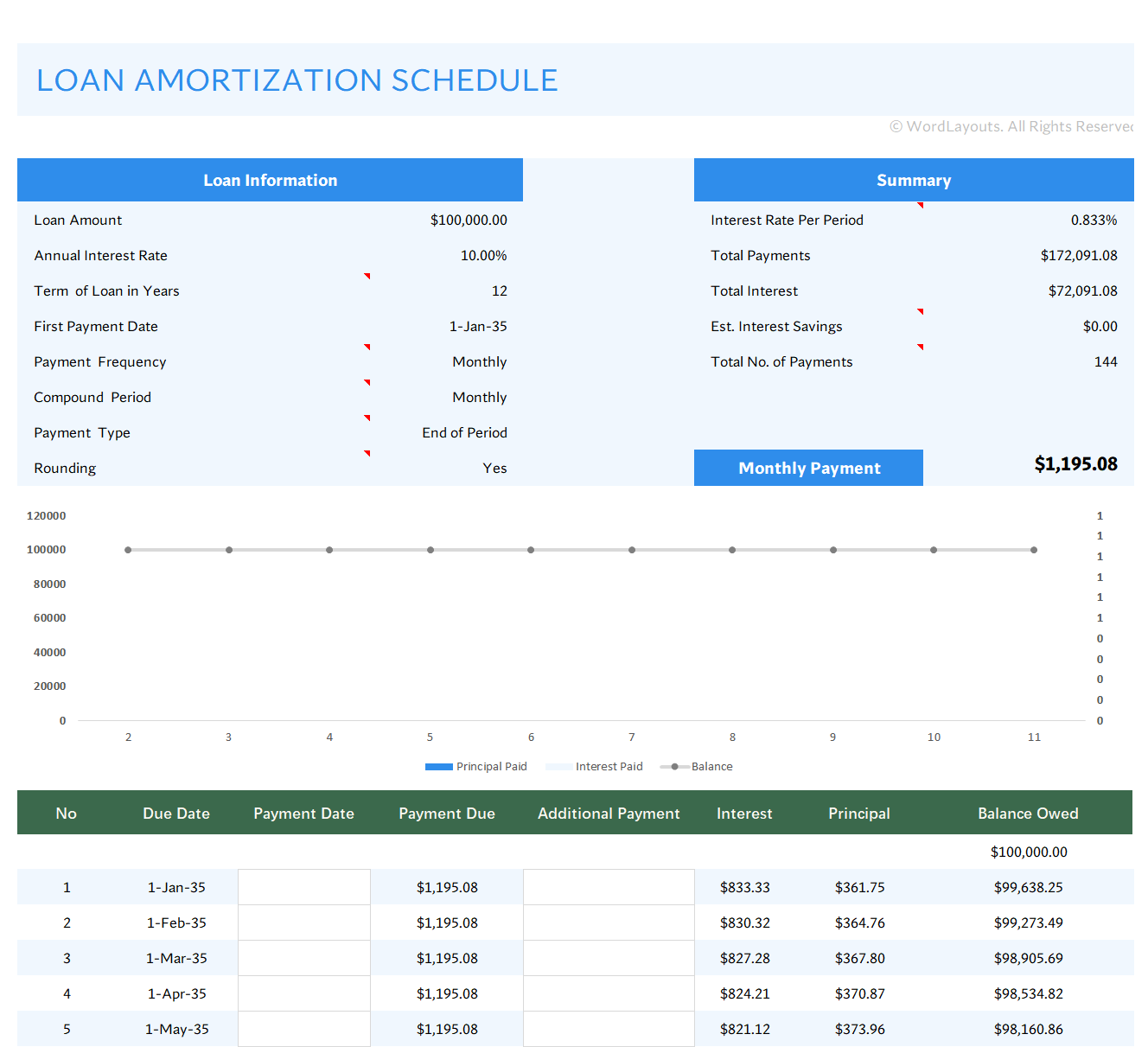This screenshot has width=1148, height=1047.
Task: Select the Payment Type value End of Period
Action: pyautogui.click(x=464, y=433)
